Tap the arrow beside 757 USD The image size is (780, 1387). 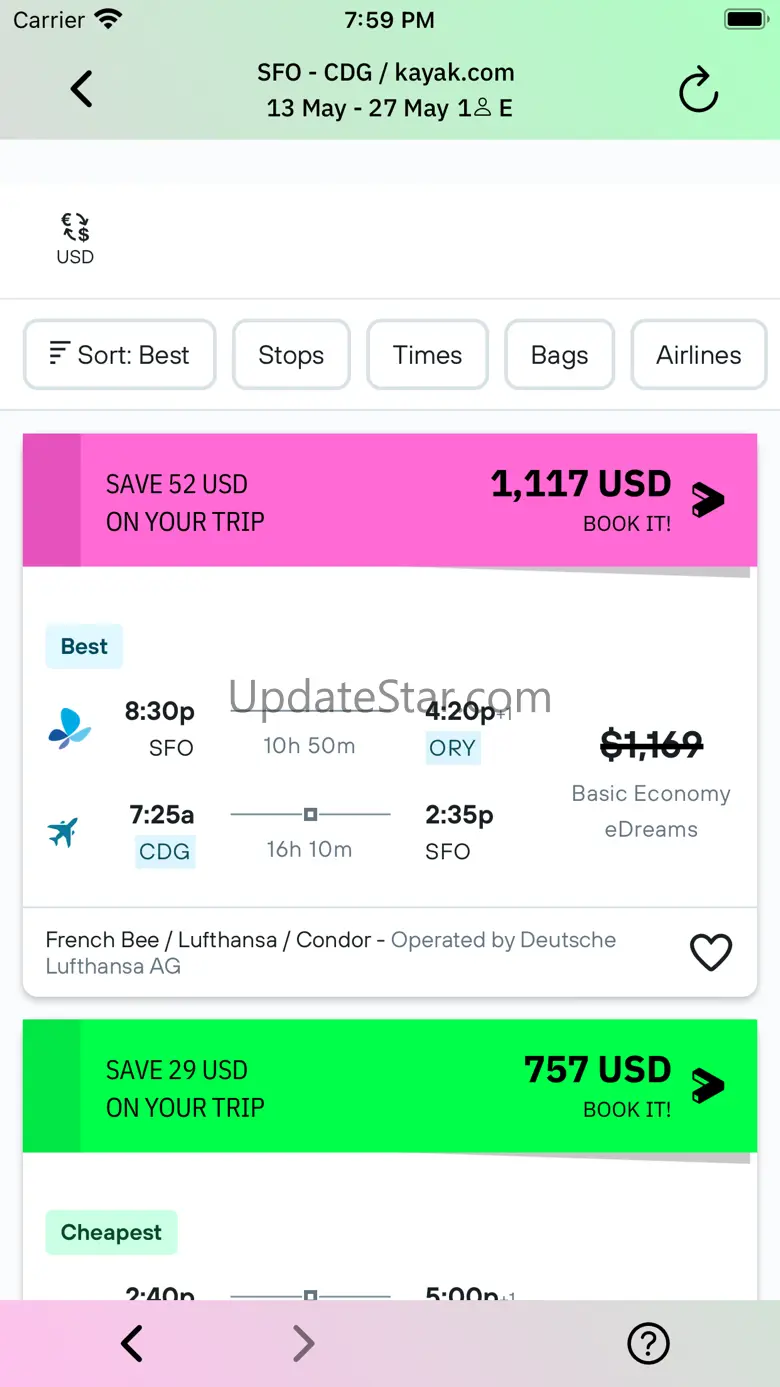pyautogui.click(x=708, y=1085)
